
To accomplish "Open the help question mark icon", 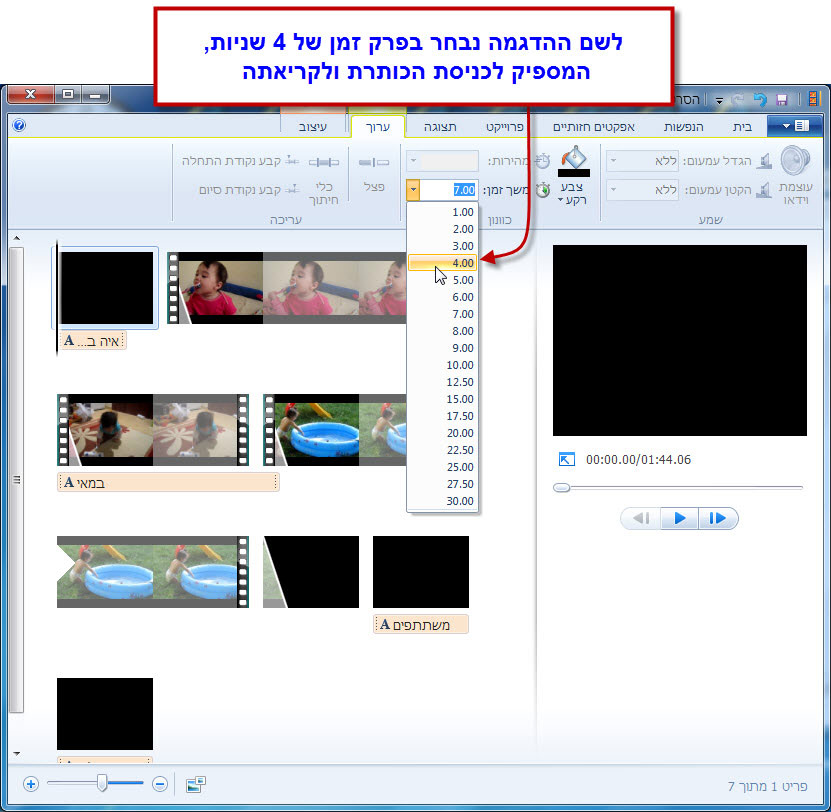I will (x=19, y=126).
